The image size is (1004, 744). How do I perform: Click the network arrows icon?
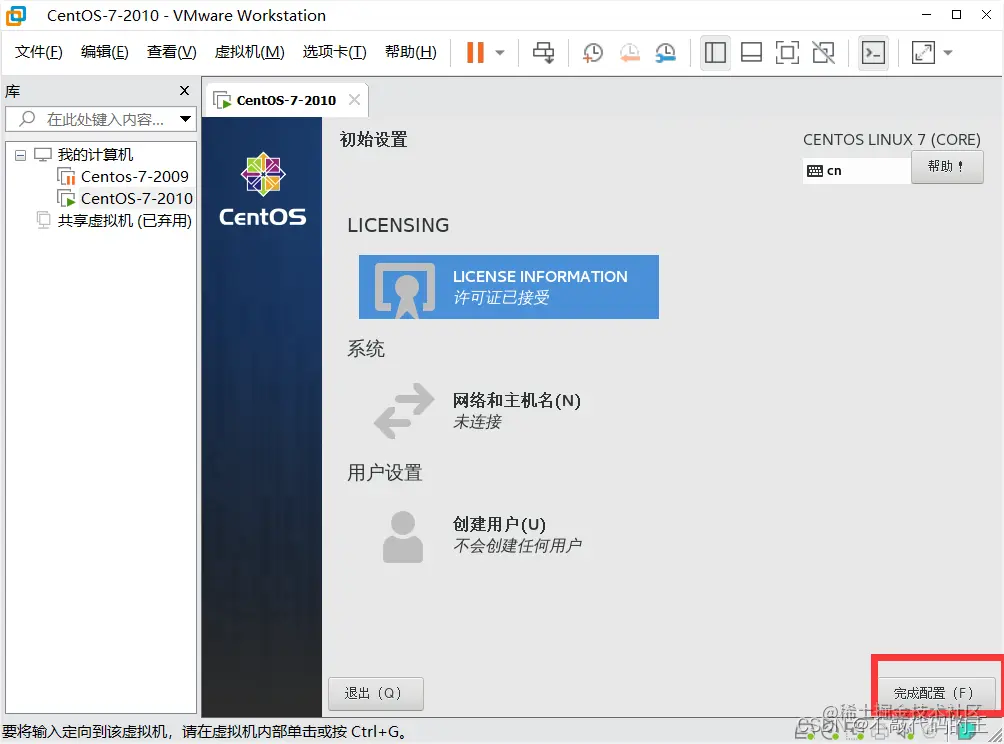pos(404,411)
